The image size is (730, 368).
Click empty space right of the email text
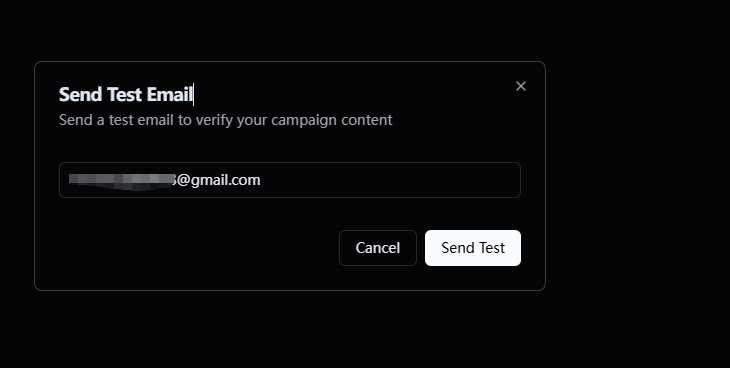[x=391, y=180]
